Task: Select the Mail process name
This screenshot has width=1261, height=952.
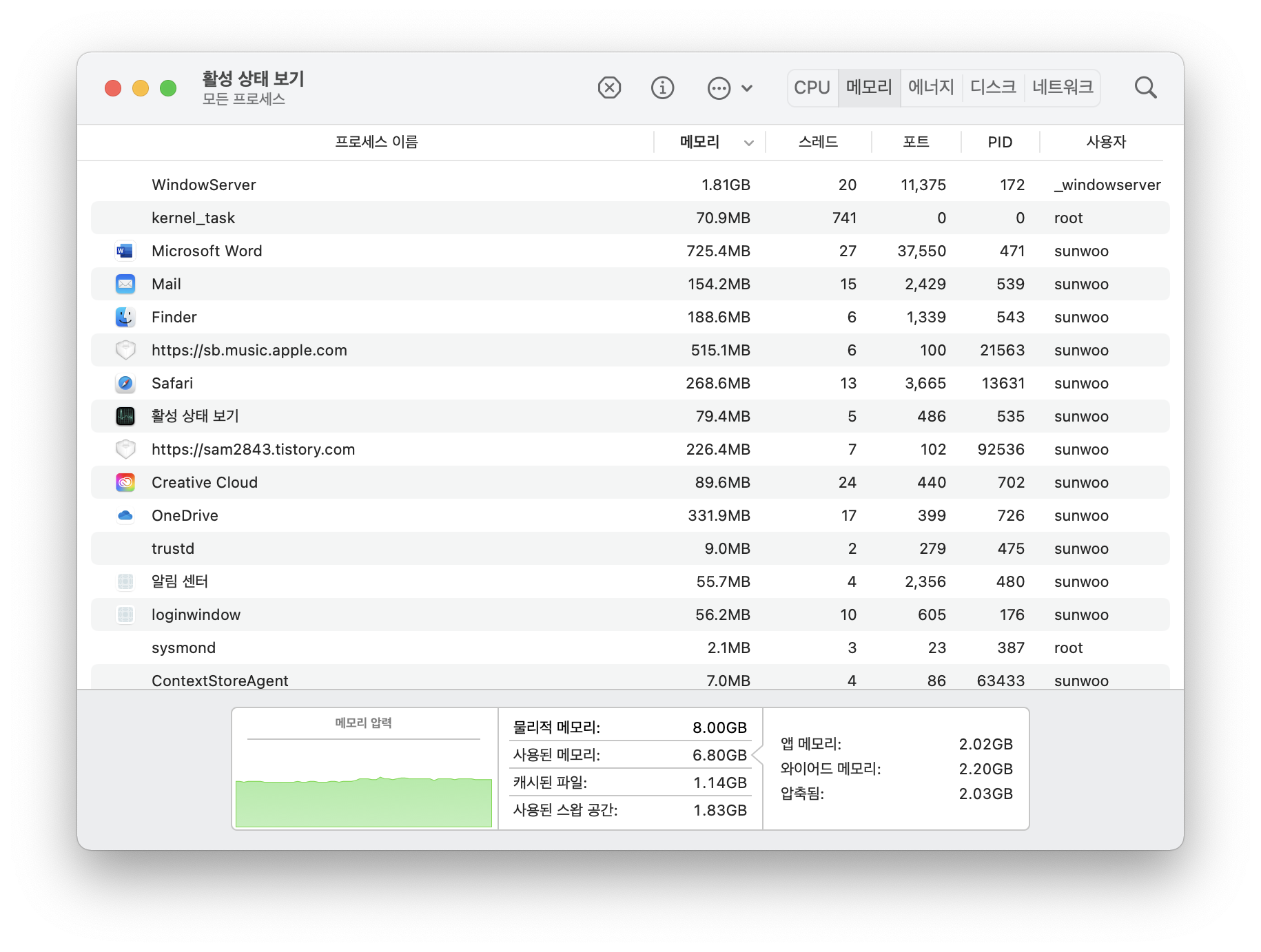Action: (166, 284)
